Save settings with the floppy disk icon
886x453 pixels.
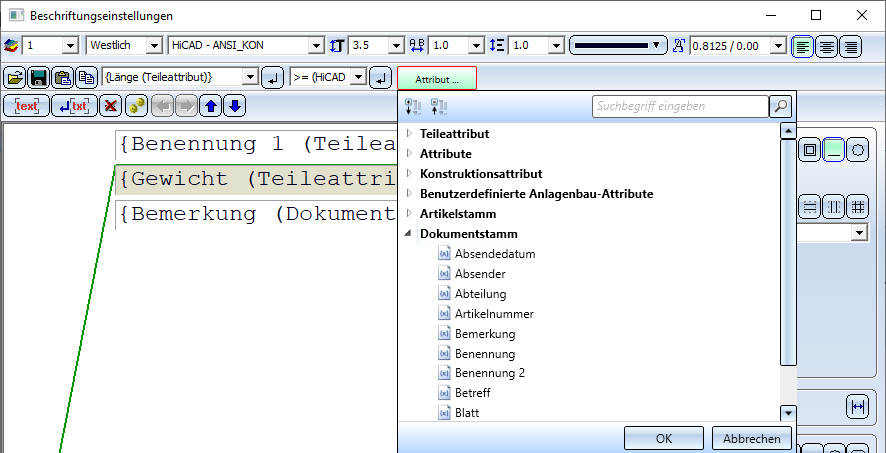coord(38,78)
